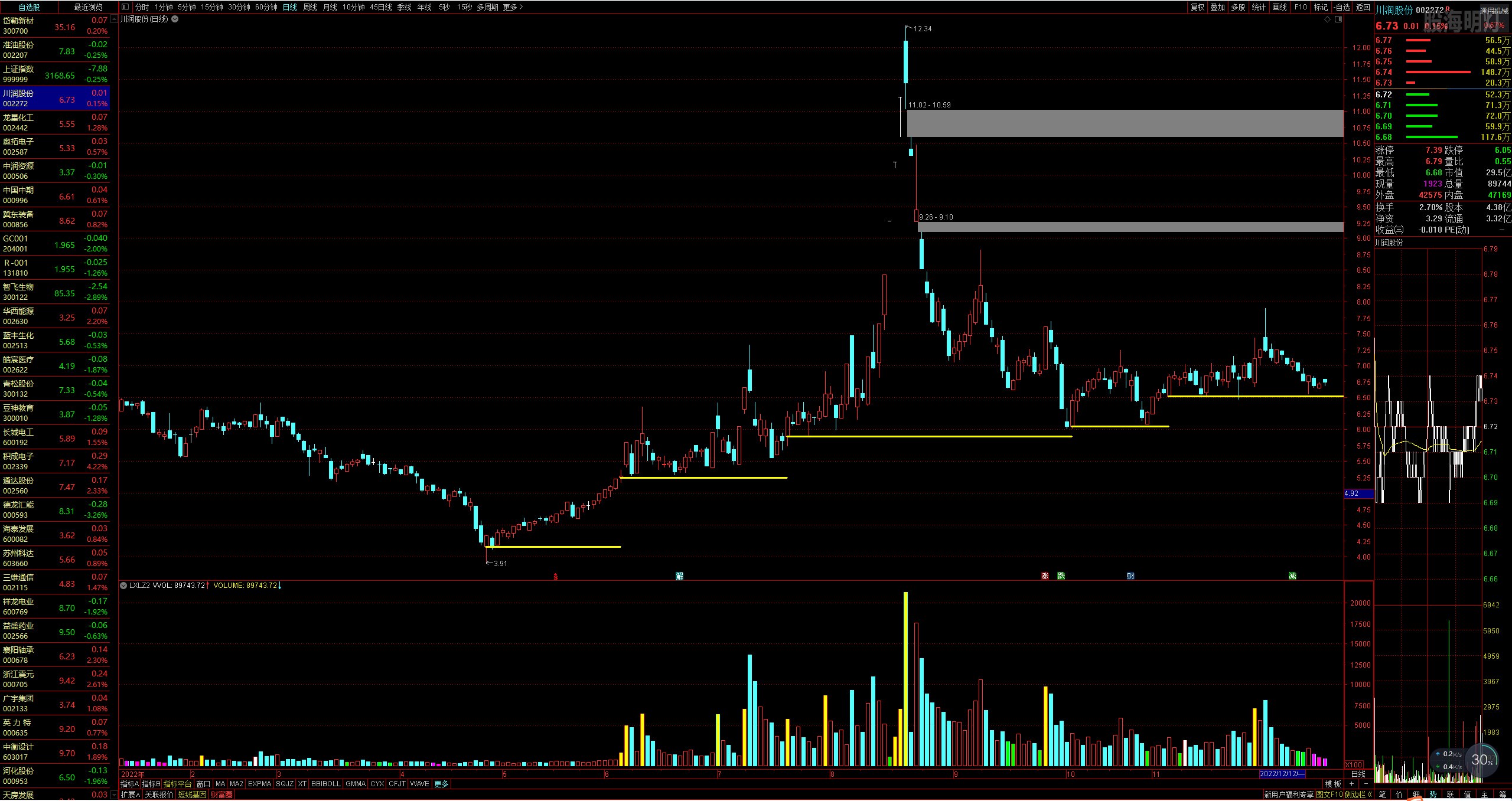
Task: Toggle 画线 drawing tools
Action: pyautogui.click(x=1279, y=7)
